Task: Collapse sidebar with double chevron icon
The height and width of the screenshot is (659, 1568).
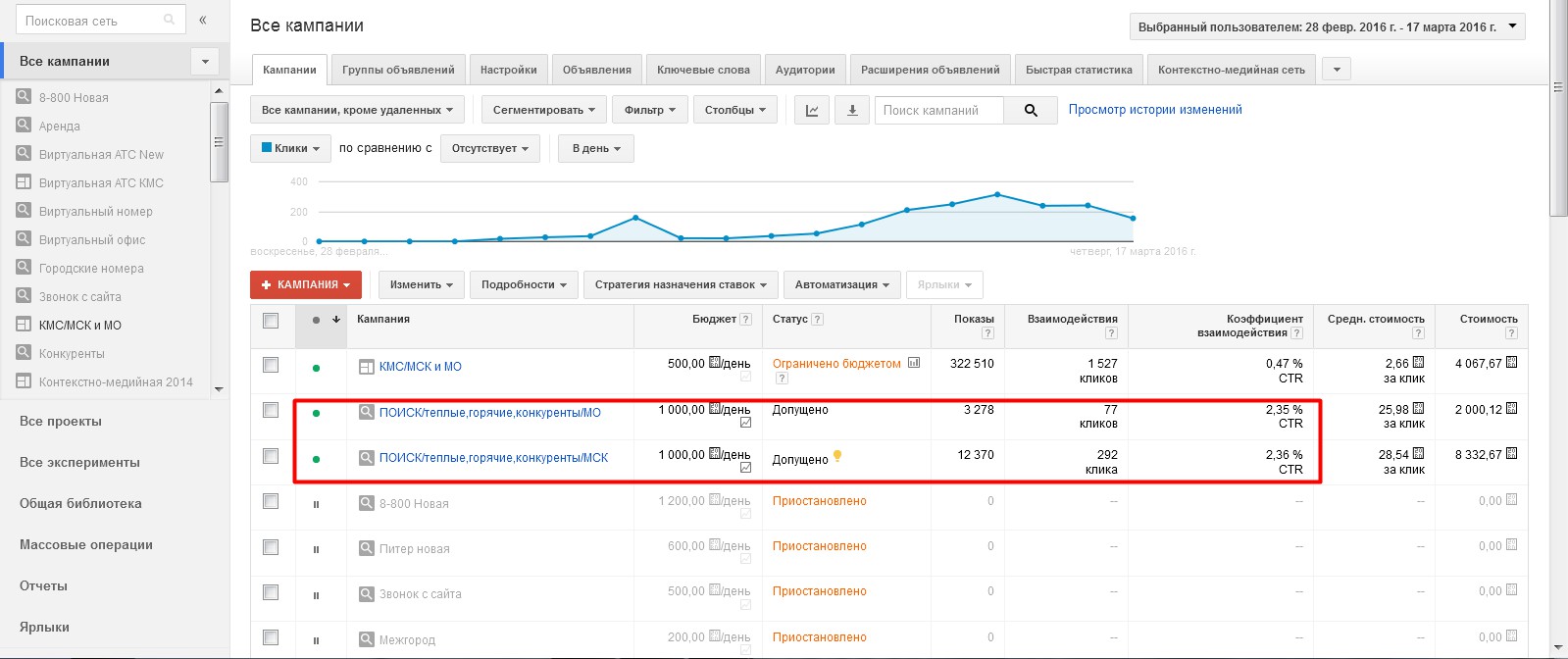Action: coord(202,20)
